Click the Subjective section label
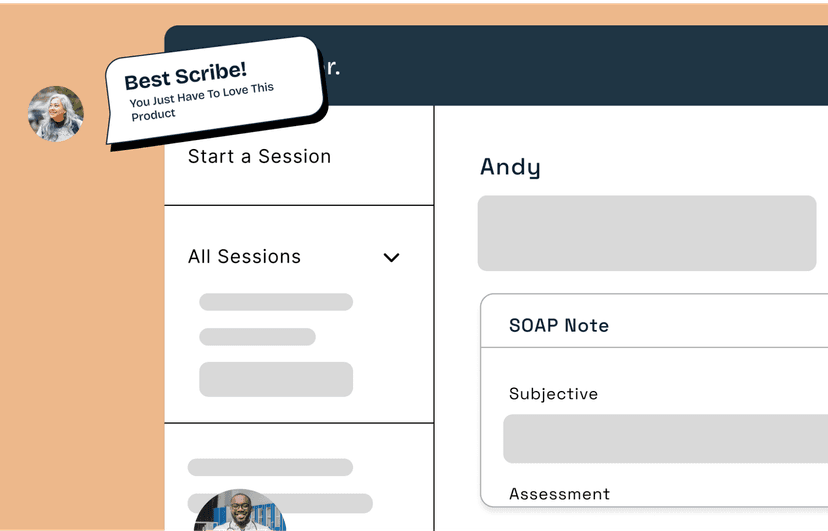828x531 pixels. click(553, 394)
